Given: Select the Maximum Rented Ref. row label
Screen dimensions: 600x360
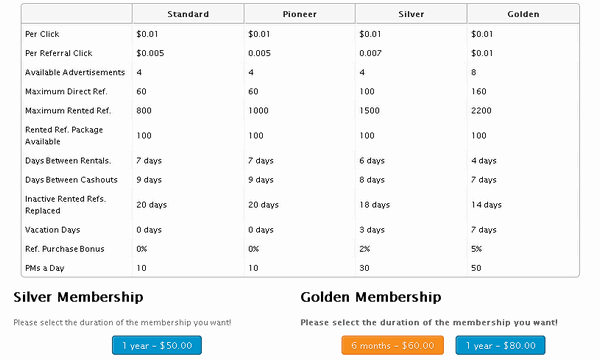Looking at the screenshot, I should (68, 111).
